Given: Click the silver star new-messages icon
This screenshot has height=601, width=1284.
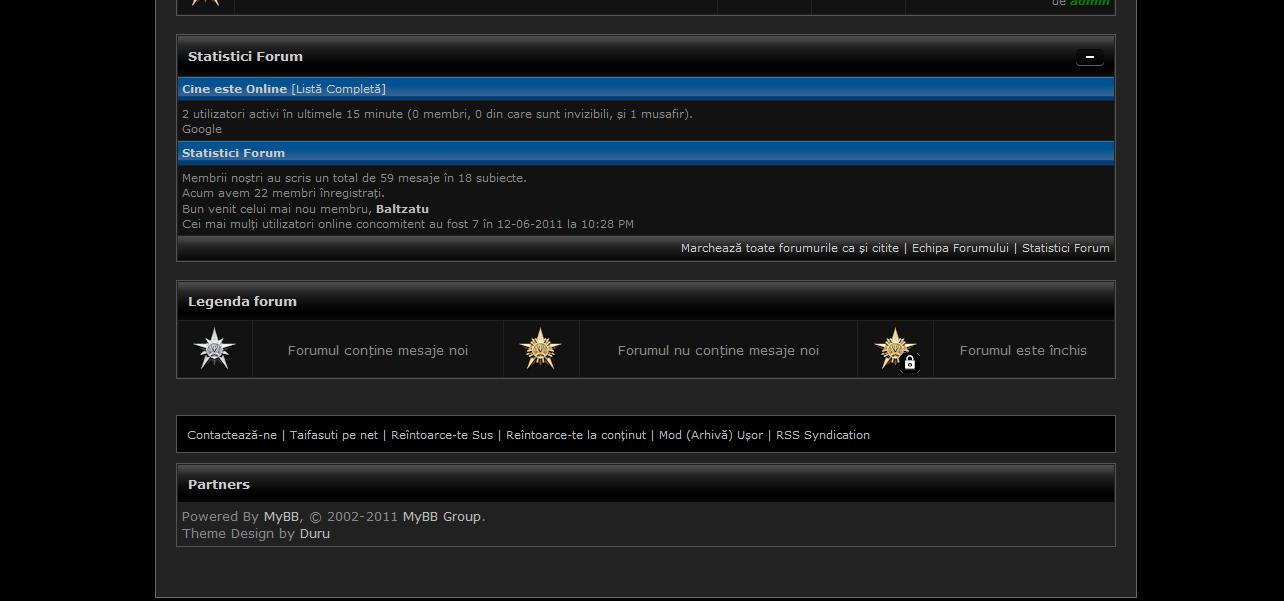Looking at the screenshot, I should (x=214, y=350).
